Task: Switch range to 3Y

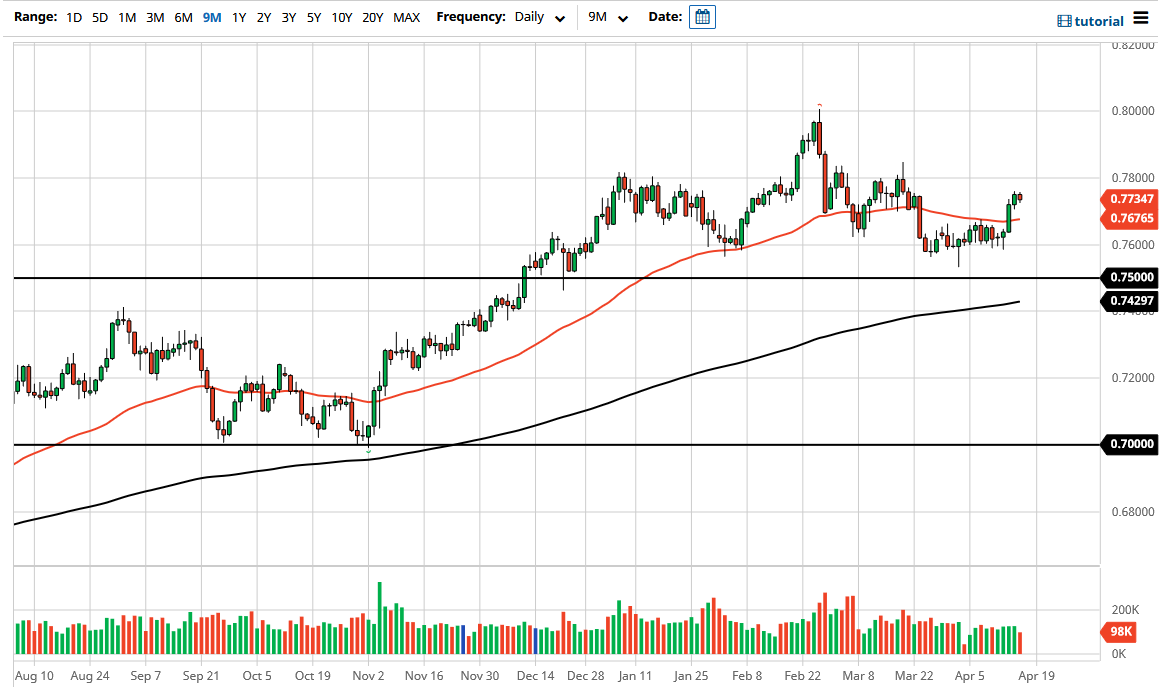Action: pyautogui.click(x=289, y=17)
